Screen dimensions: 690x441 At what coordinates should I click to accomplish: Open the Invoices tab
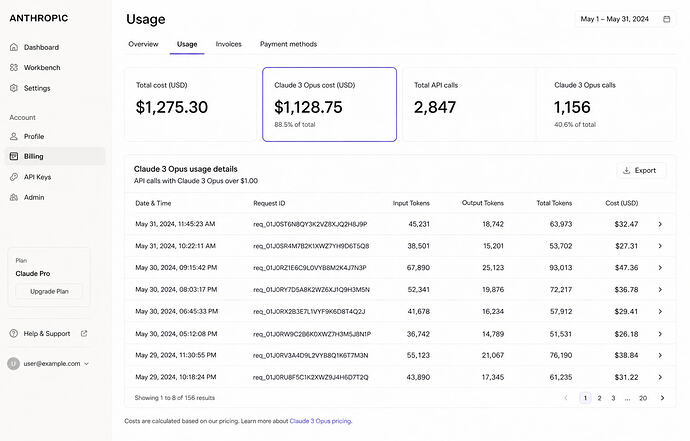(x=228, y=44)
